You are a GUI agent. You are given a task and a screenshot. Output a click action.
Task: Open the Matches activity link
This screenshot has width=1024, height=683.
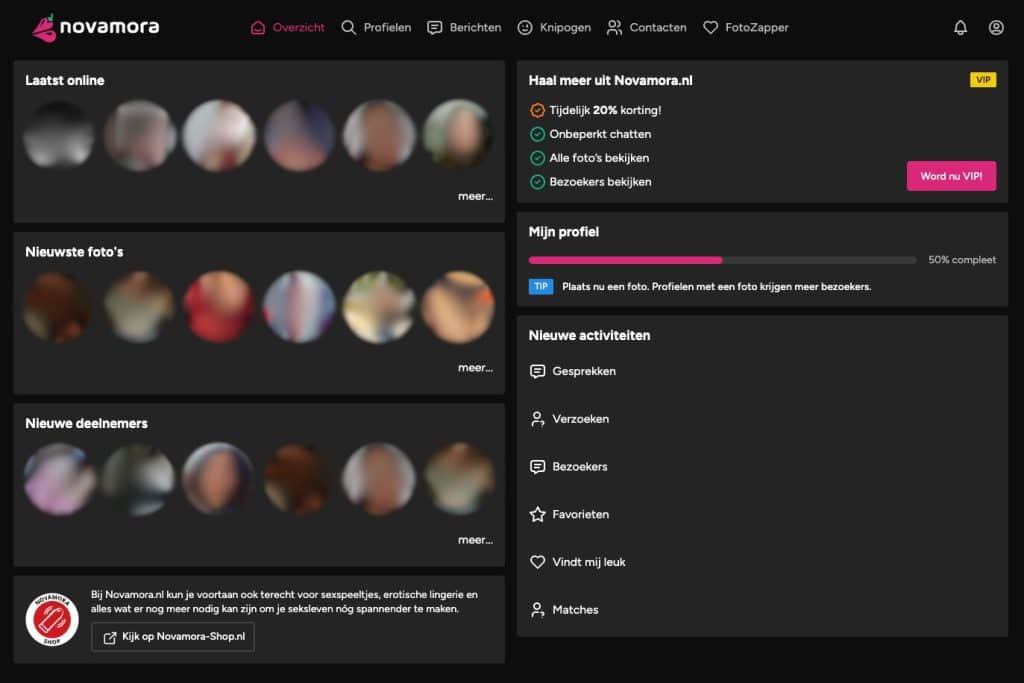(x=564, y=610)
